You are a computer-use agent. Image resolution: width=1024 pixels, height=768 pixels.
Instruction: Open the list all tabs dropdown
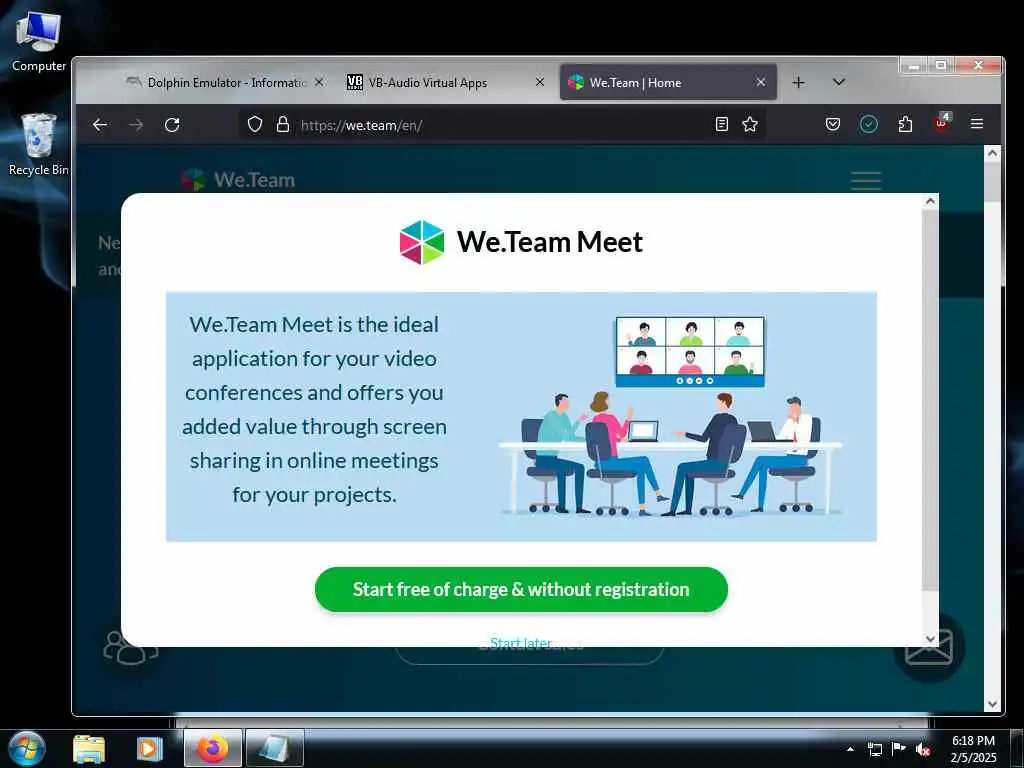839,82
